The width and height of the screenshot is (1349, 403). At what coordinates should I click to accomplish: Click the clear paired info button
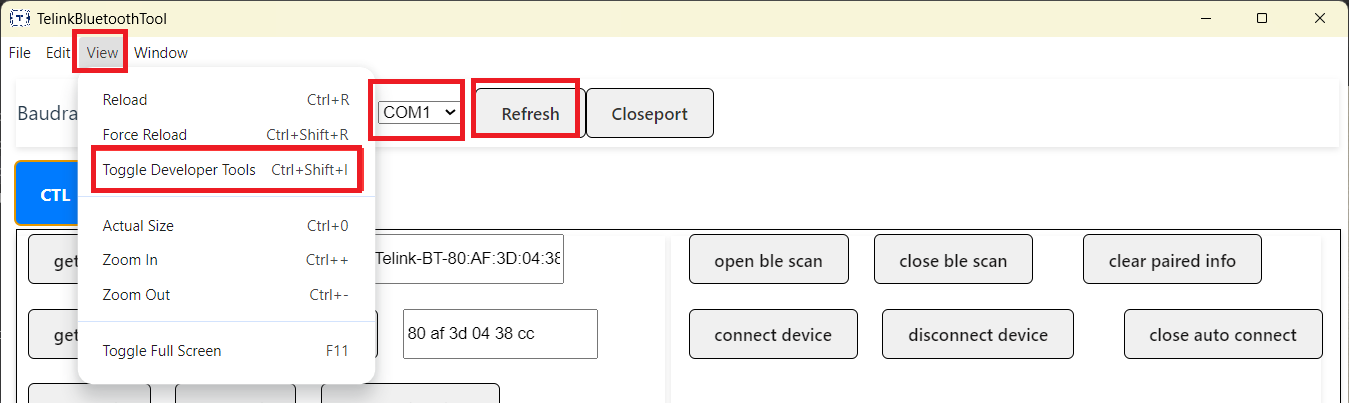pos(1172,260)
